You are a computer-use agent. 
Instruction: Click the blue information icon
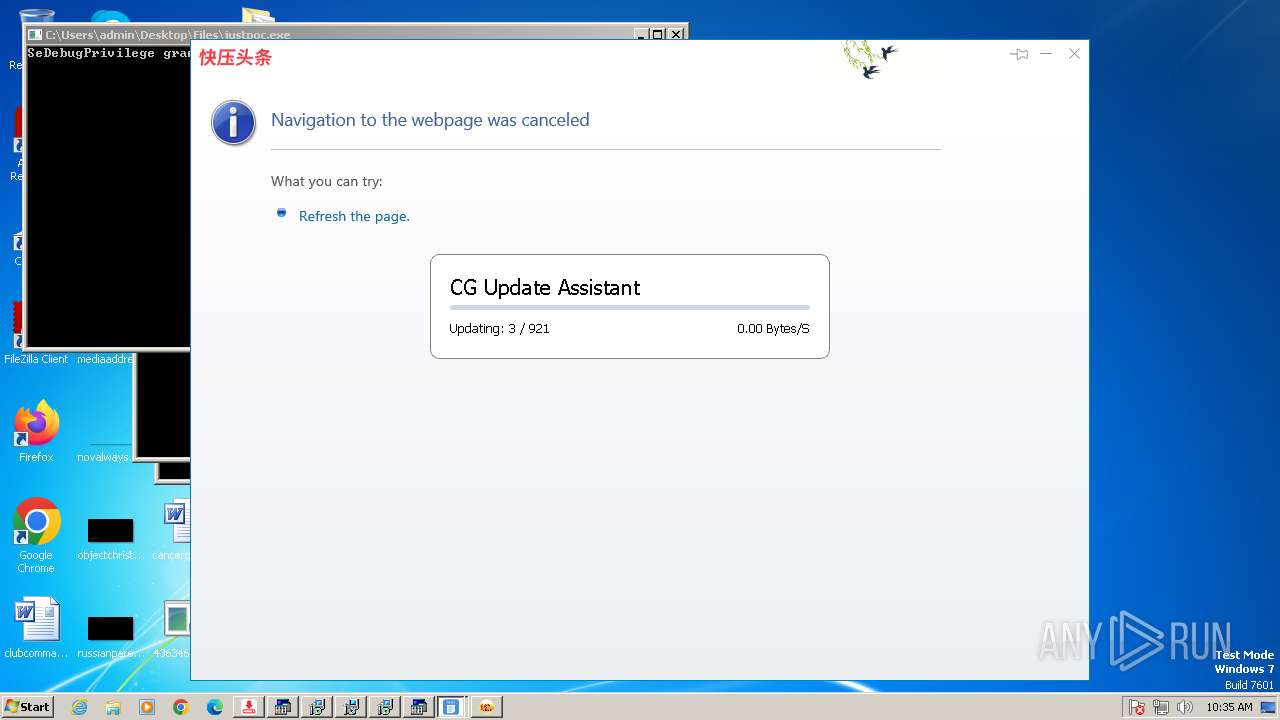[234, 123]
